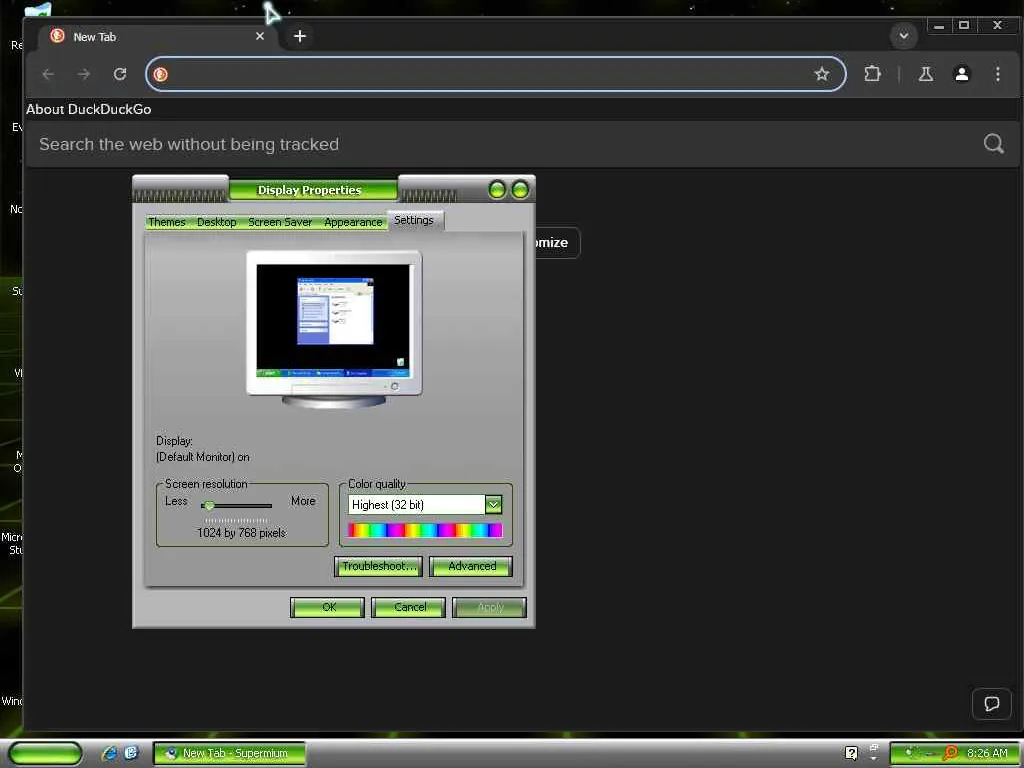Viewport: 1024px width, 768px height.
Task: Click the Cancel button
Action: coord(409,607)
